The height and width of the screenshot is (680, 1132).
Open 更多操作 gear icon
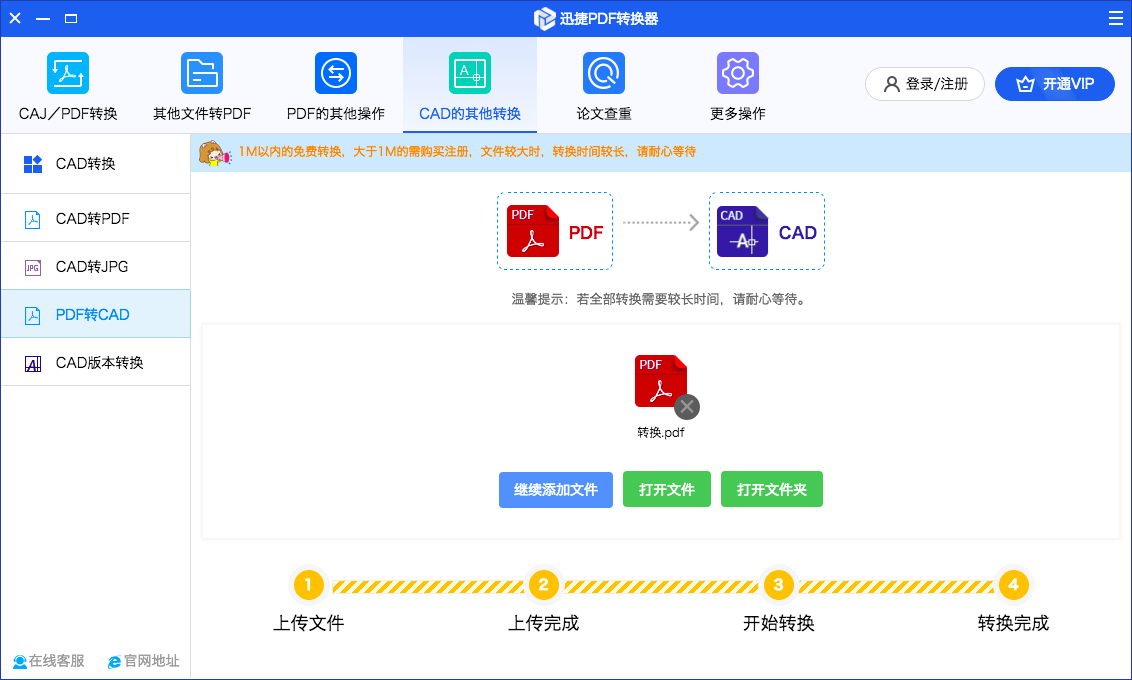[x=738, y=73]
